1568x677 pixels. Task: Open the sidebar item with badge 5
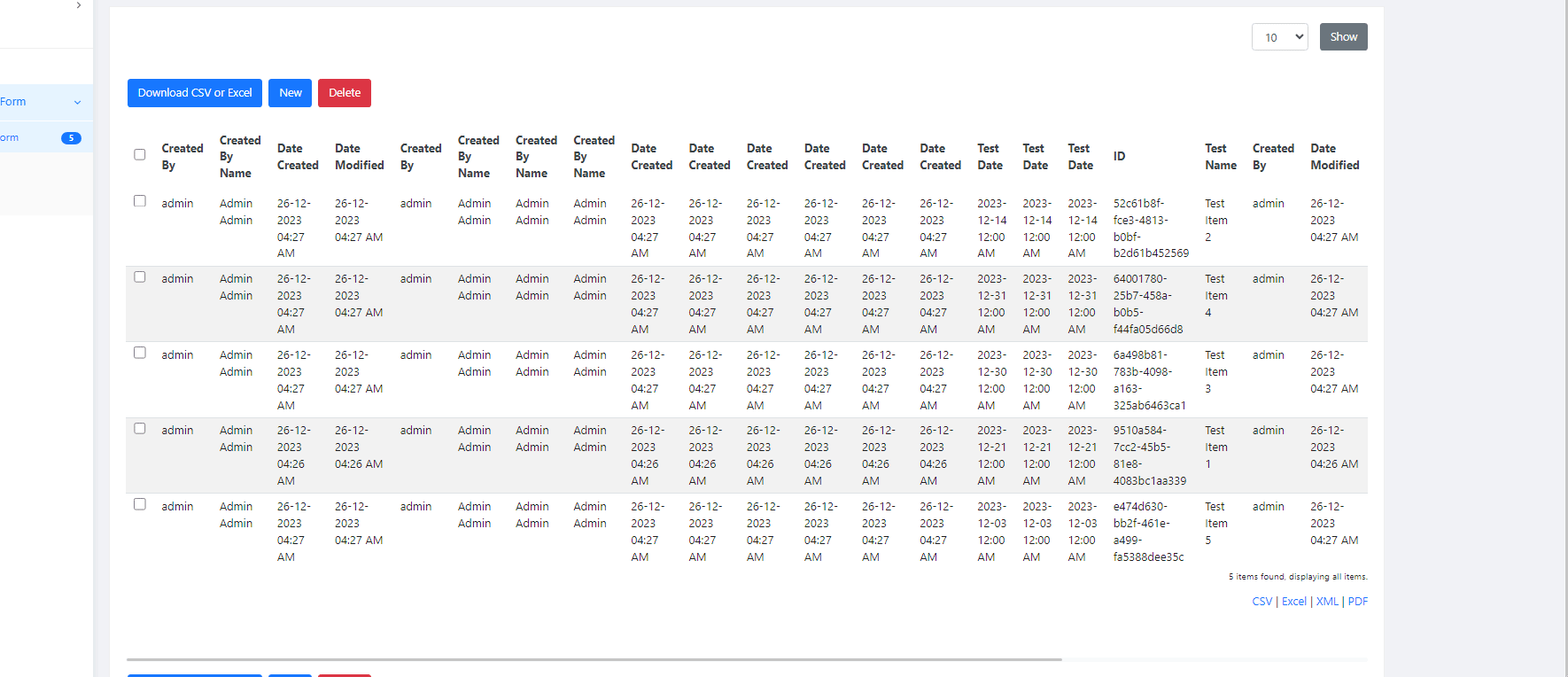44,138
